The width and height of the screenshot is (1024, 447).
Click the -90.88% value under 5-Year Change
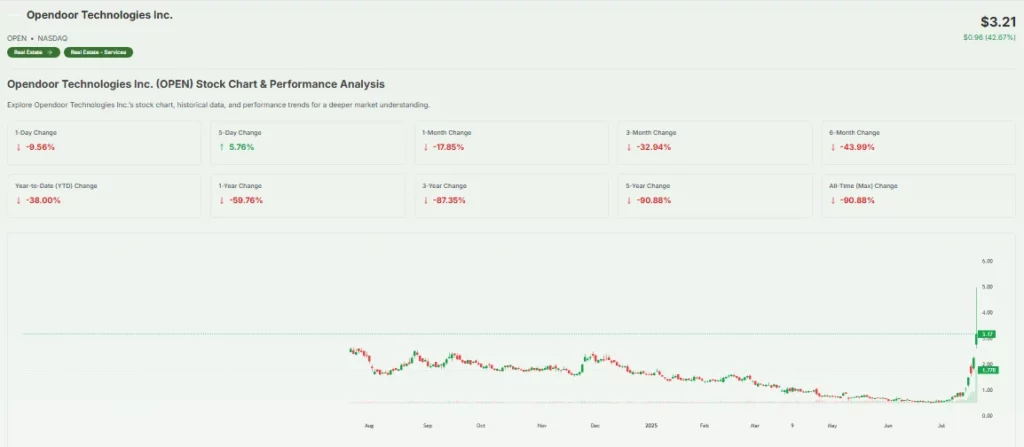click(653, 200)
